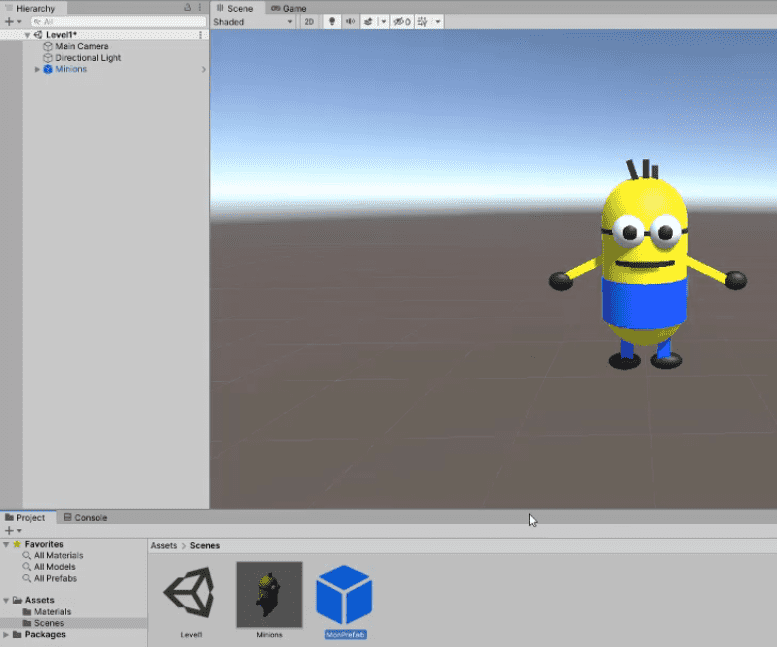Collapse the Assets folder tree
777x647 pixels.
(x=6, y=600)
